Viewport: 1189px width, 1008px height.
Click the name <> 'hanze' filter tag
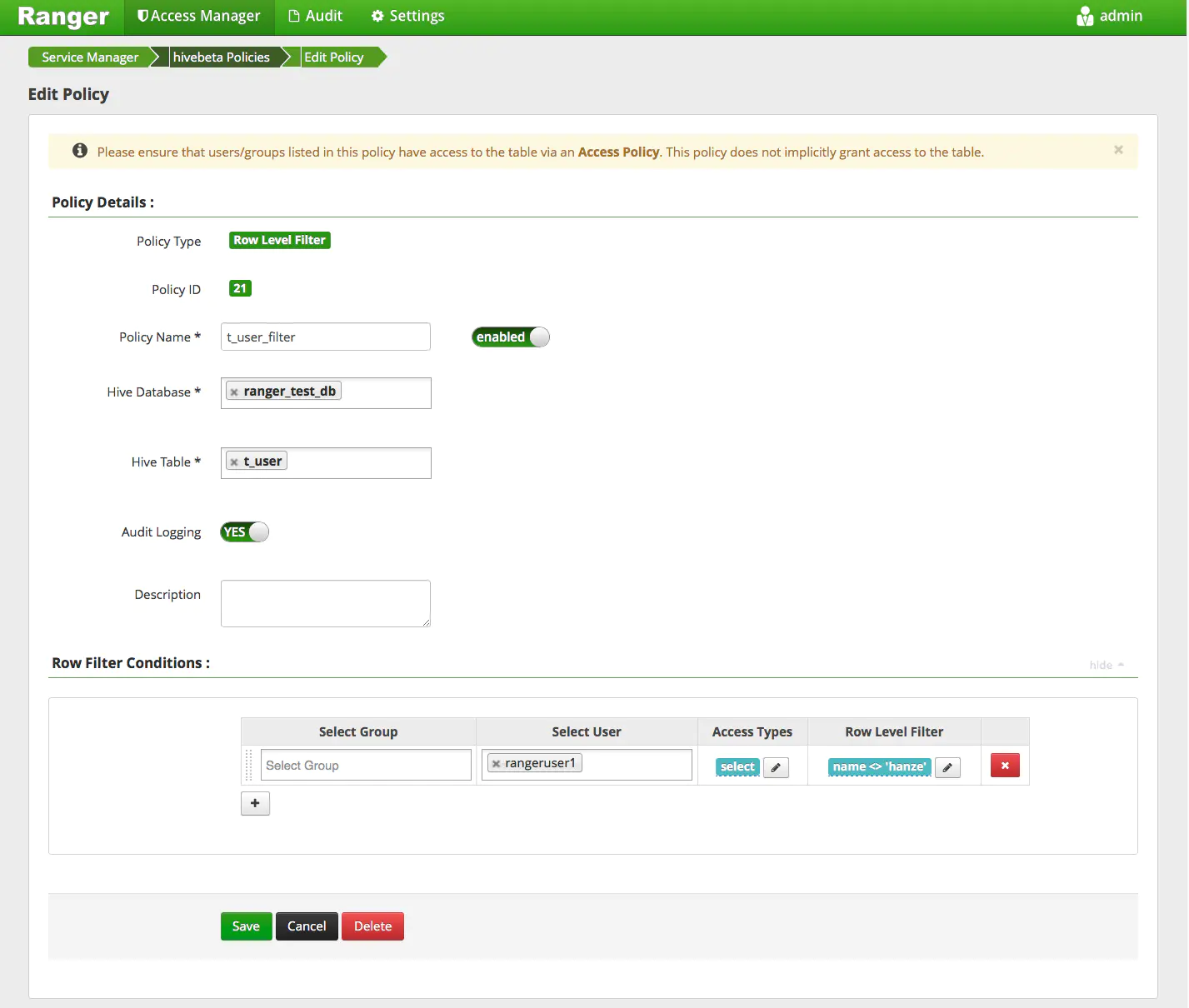click(x=879, y=766)
